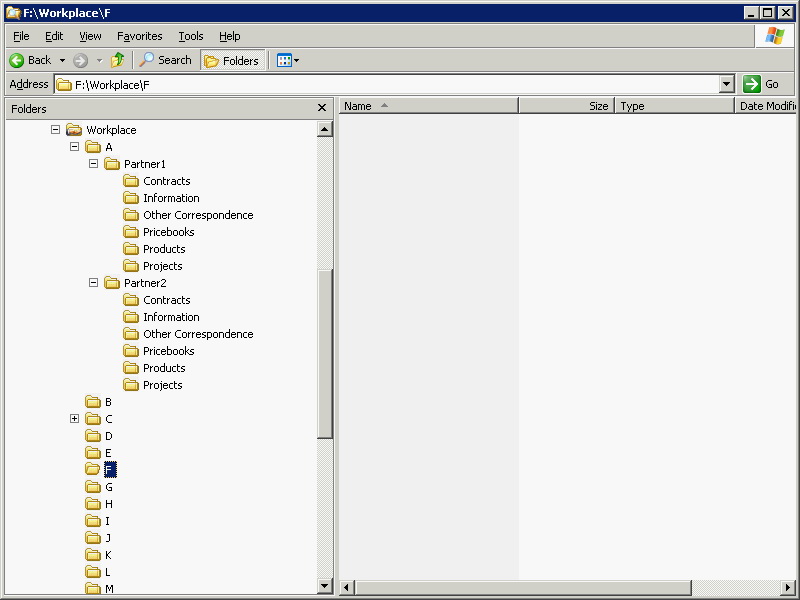Collapse the Partner1 tree node

pos(94,164)
